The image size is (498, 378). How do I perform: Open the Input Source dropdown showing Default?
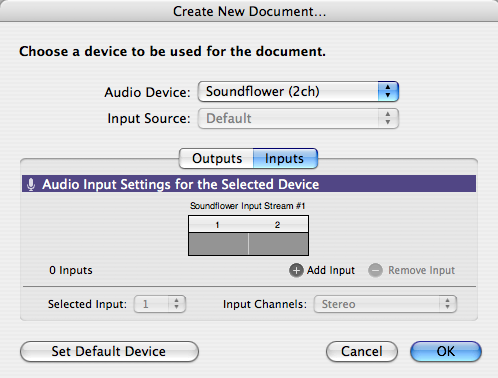point(298,118)
